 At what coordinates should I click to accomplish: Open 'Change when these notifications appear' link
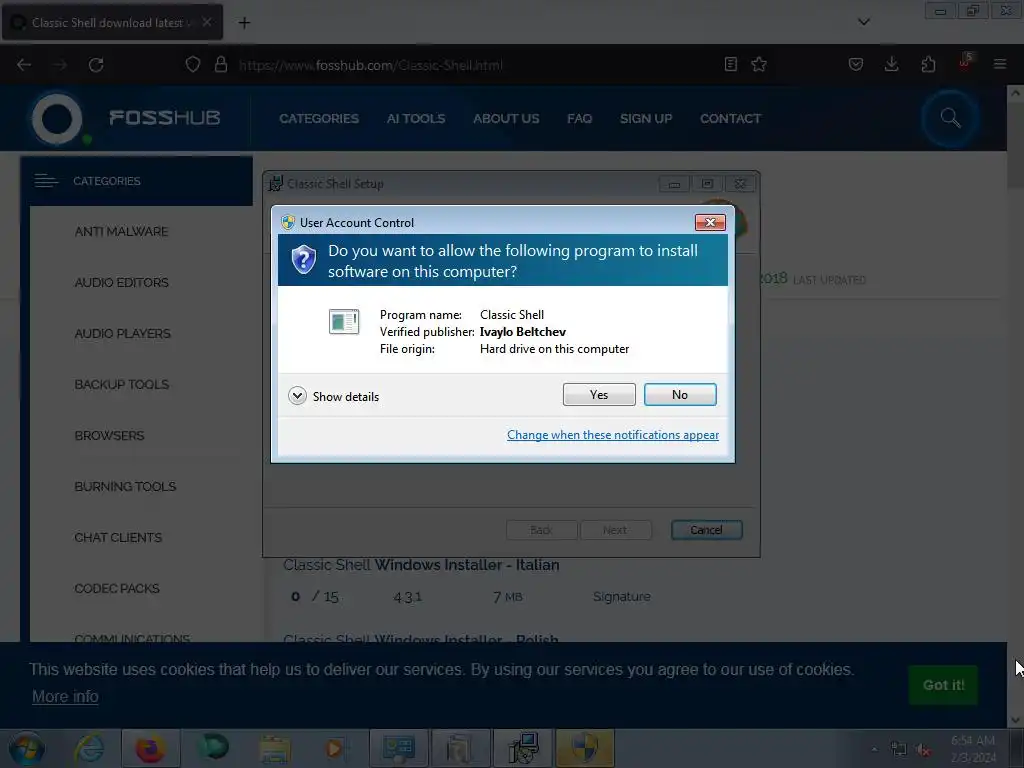coord(613,435)
